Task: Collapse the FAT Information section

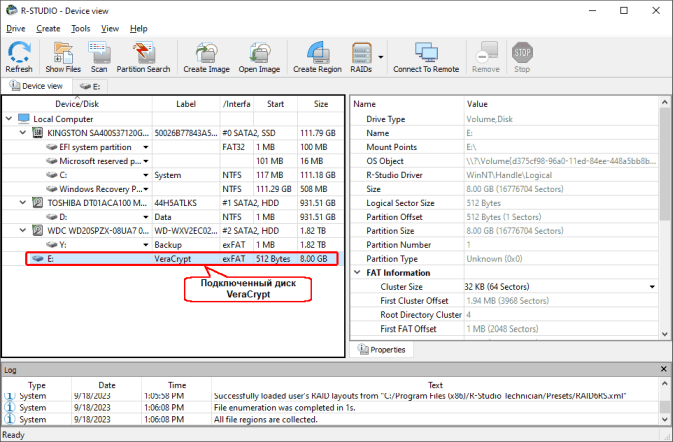Action: [357, 272]
